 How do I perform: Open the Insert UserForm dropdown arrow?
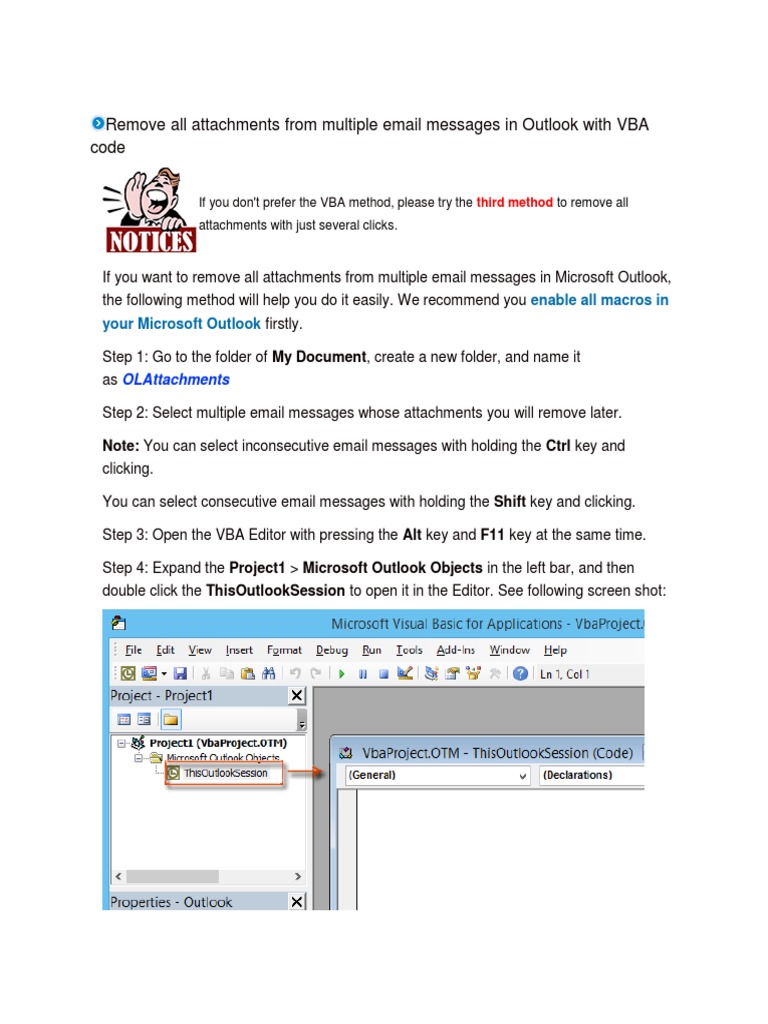click(164, 674)
